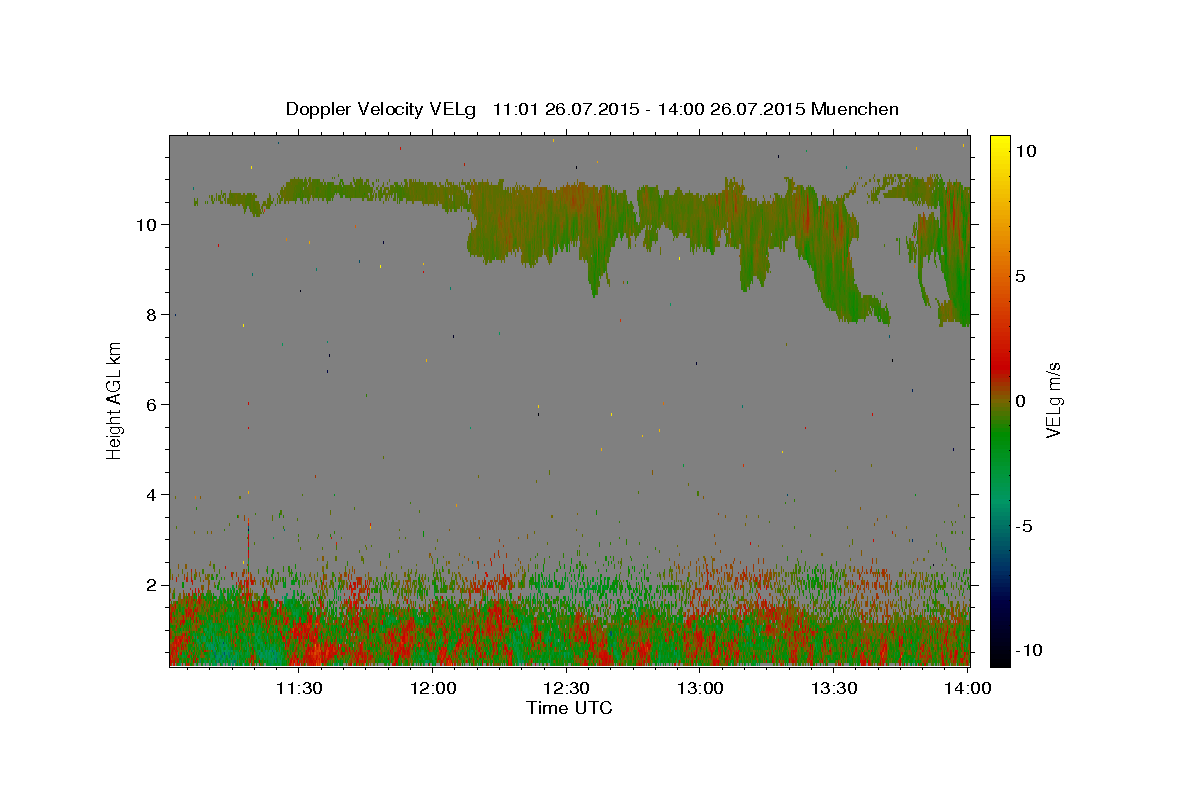Viewport: 1200px width, 800px height.
Task: Click the 12:00 time tick label
Action: point(433,688)
